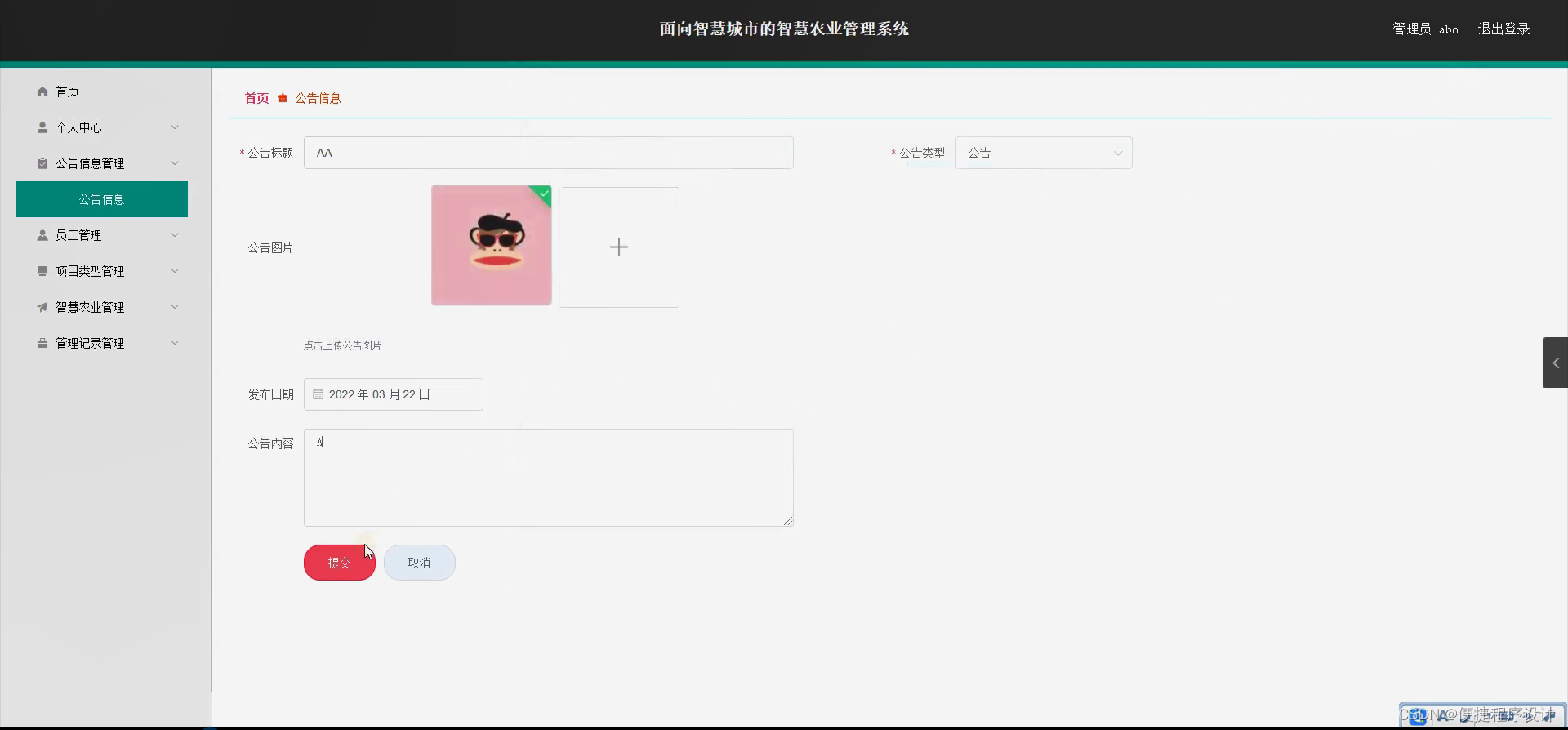Image resolution: width=1568 pixels, height=730 pixels.
Task: Click the home icon beside 首页 in sidebar
Action: pyautogui.click(x=42, y=91)
